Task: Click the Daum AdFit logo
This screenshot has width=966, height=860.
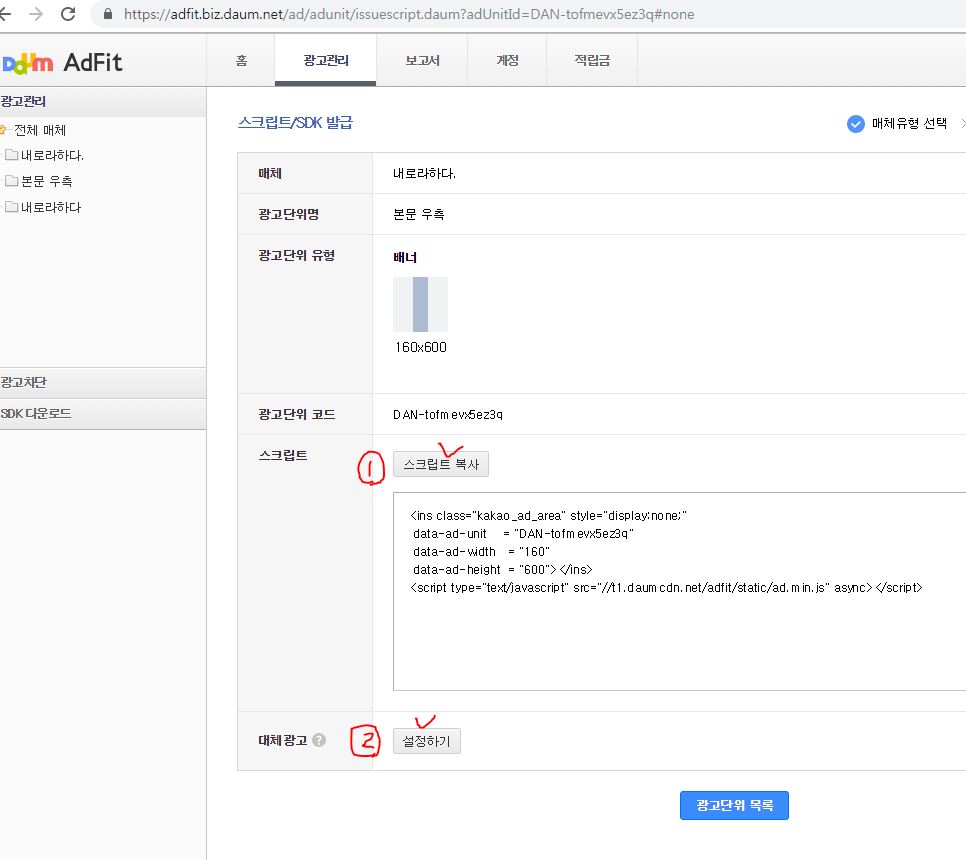Action: 62,62
